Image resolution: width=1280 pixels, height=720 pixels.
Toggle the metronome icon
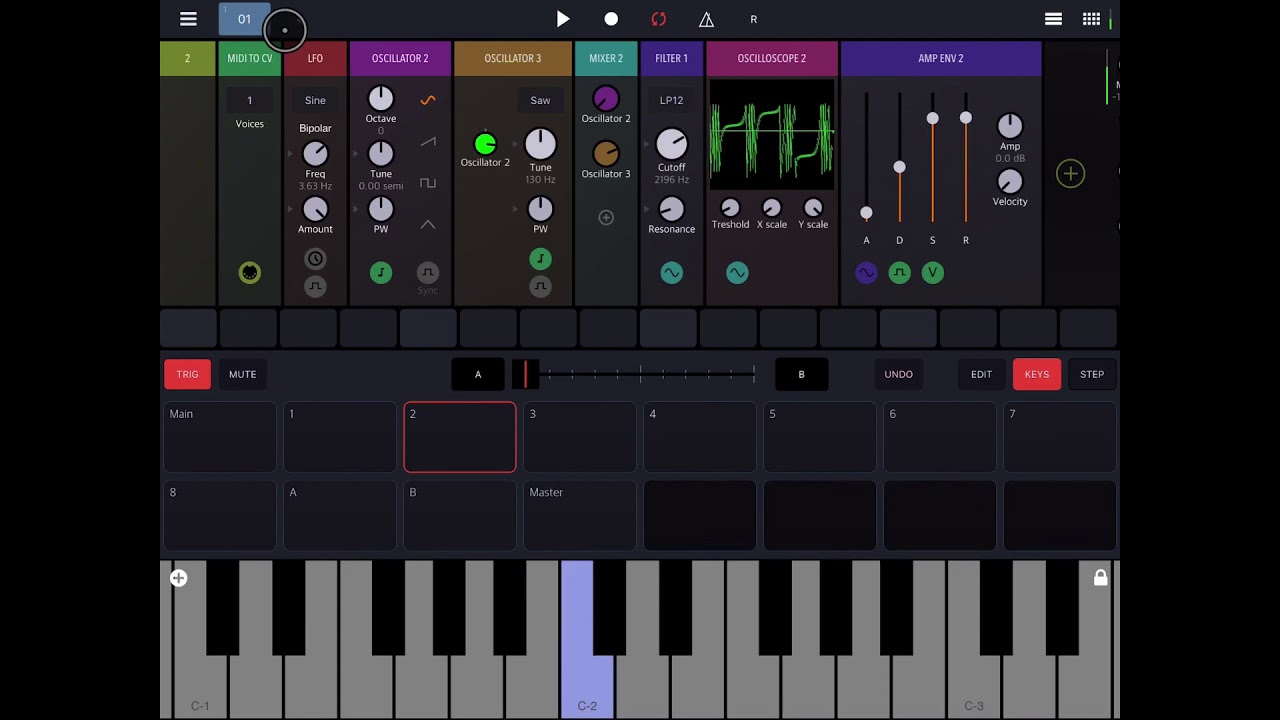(x=706, y=19)
